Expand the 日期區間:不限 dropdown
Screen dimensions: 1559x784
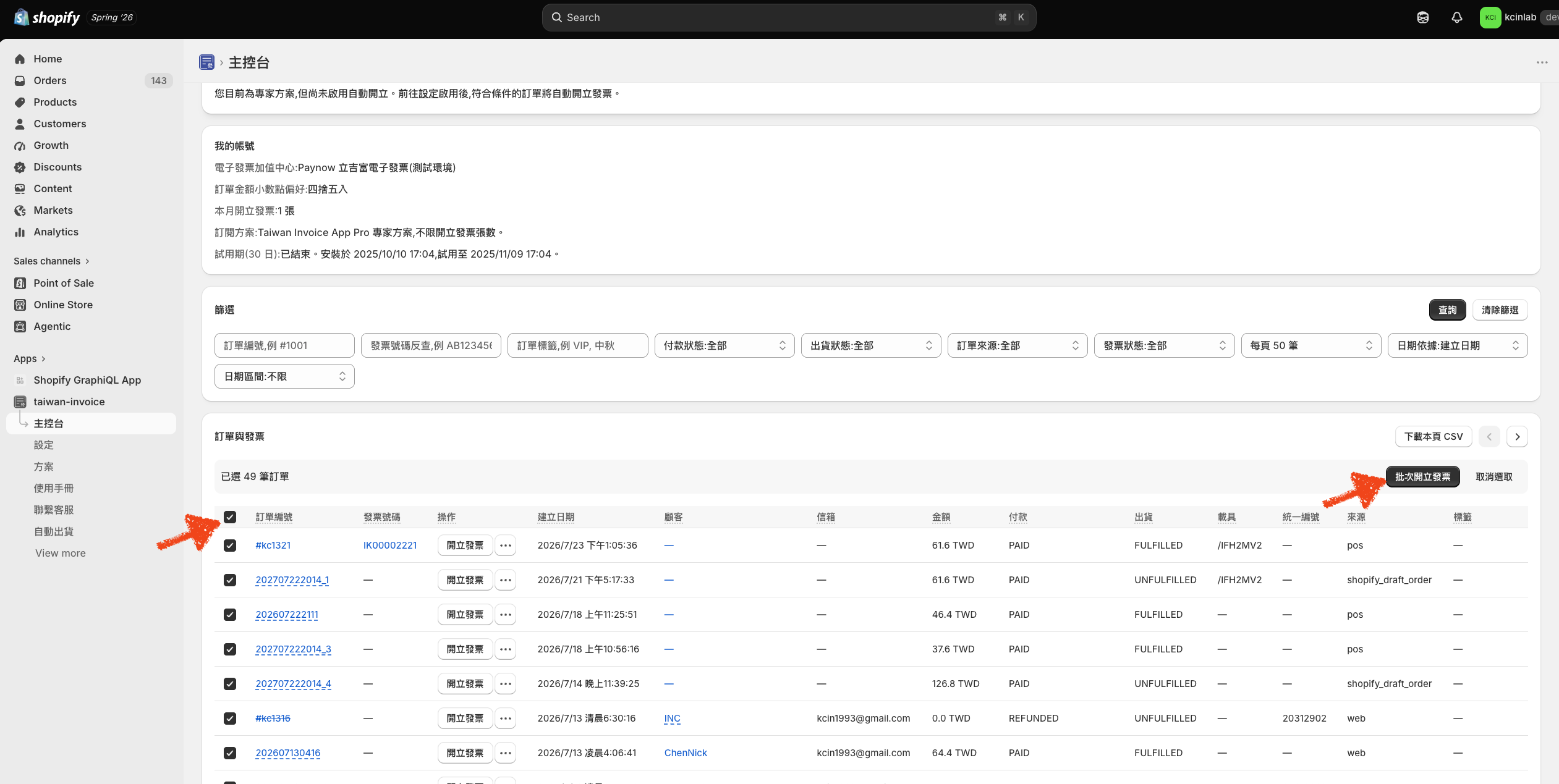pos(284,376)
